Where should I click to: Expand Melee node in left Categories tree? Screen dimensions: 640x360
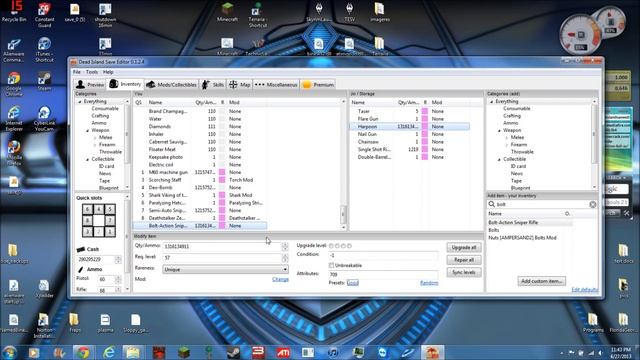pos(95,138)
